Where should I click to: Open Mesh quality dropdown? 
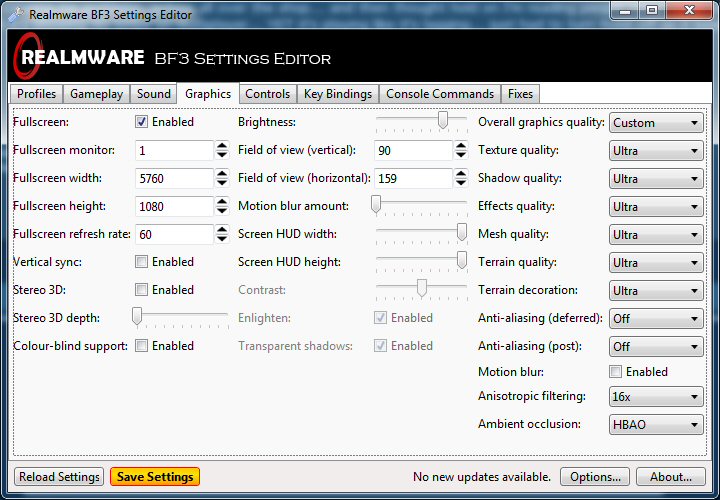point(656,235)
